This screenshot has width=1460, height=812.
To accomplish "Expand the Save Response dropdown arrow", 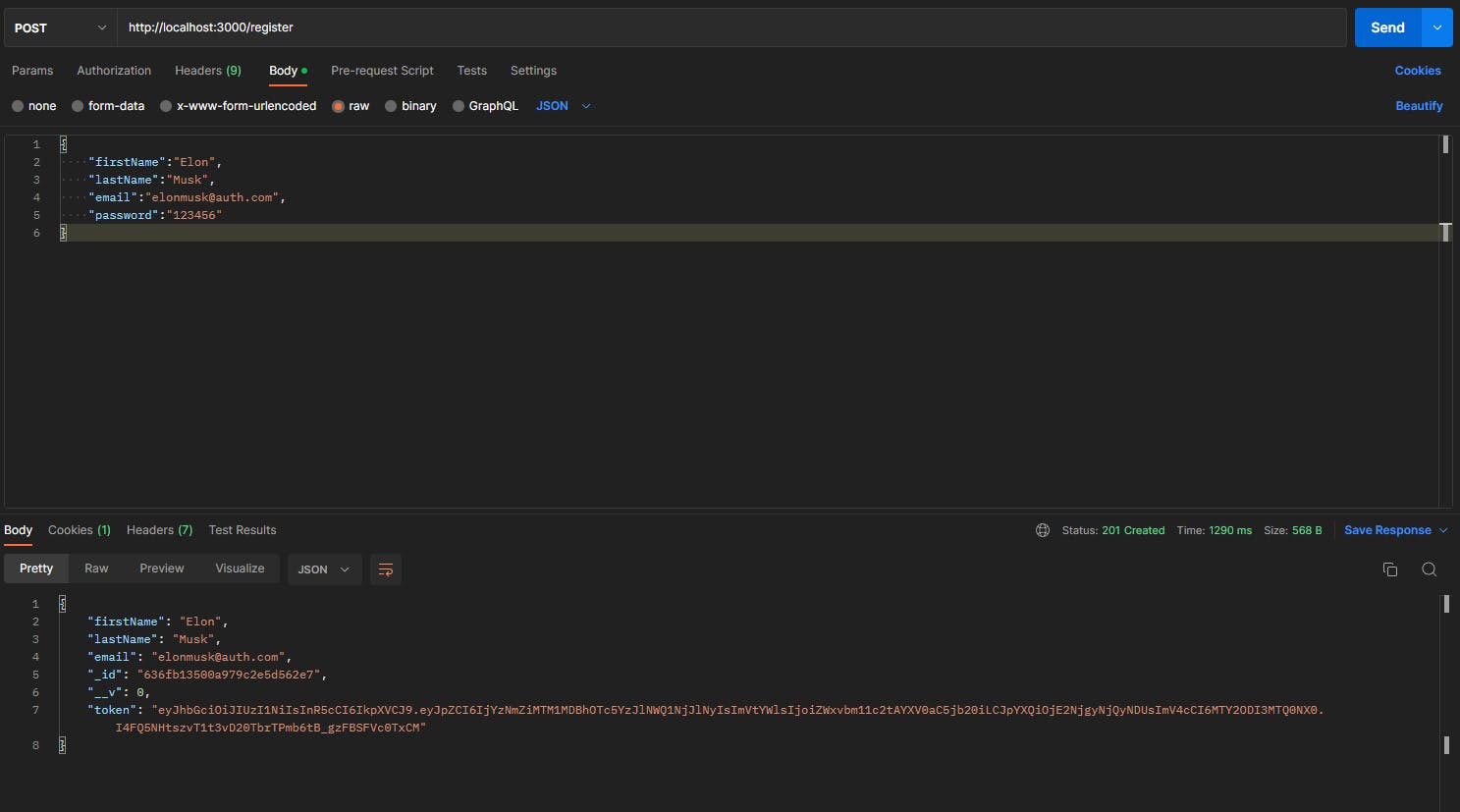I will [x=1443, y=530].
